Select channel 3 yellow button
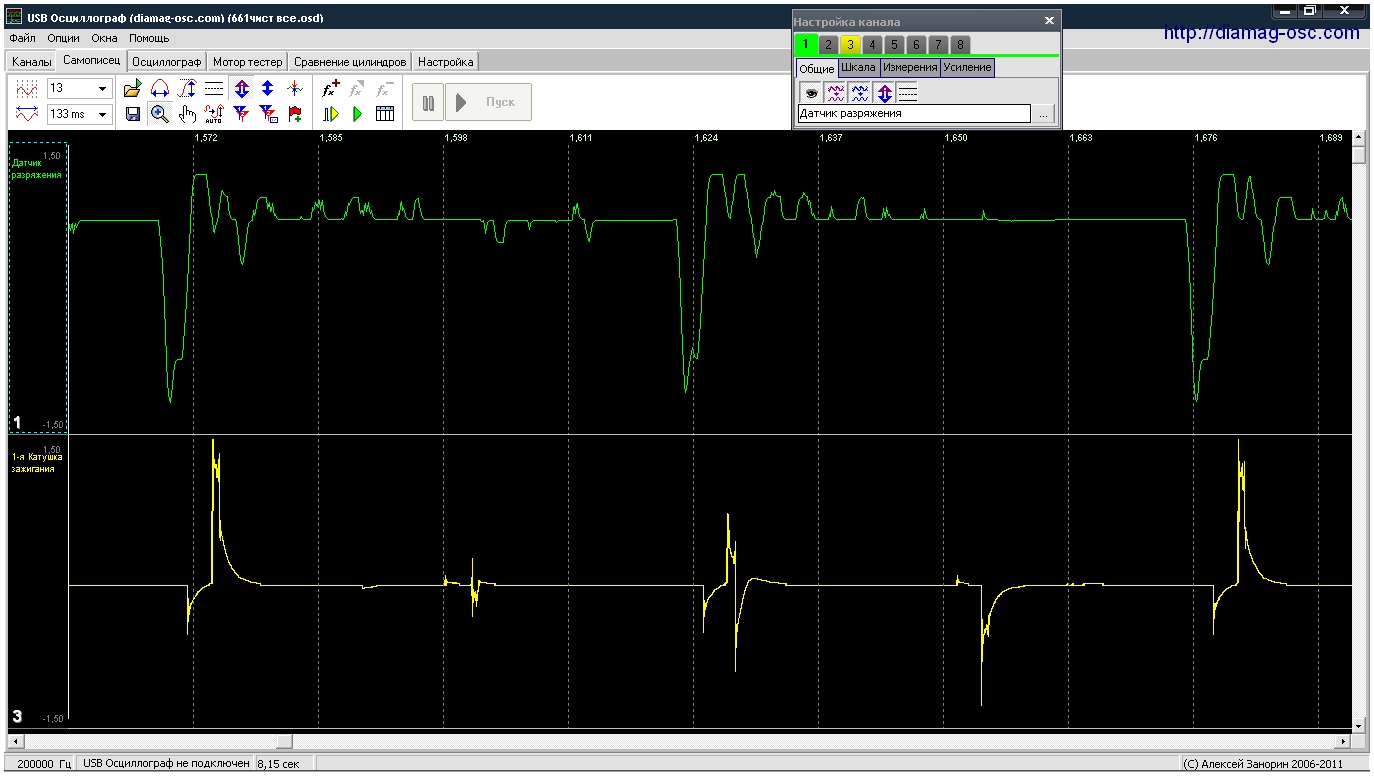 pyautogui.click(x=850, y=45)
